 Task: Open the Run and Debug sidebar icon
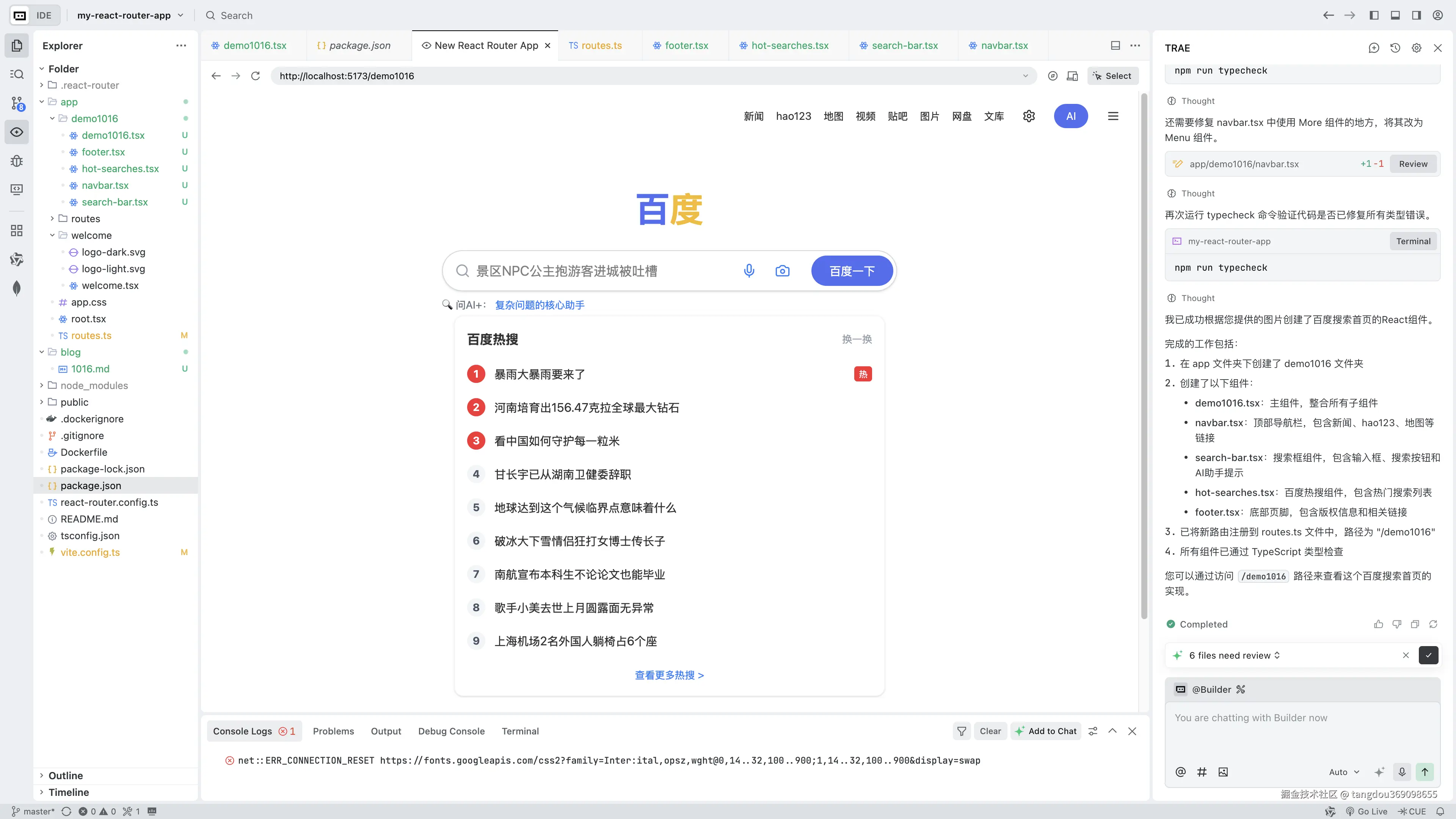[17, 161]
